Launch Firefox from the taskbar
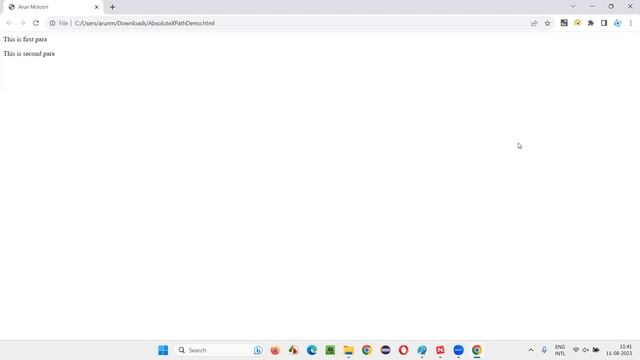The height and width of the screenshot is (360, 640). (x=275, y=350)
